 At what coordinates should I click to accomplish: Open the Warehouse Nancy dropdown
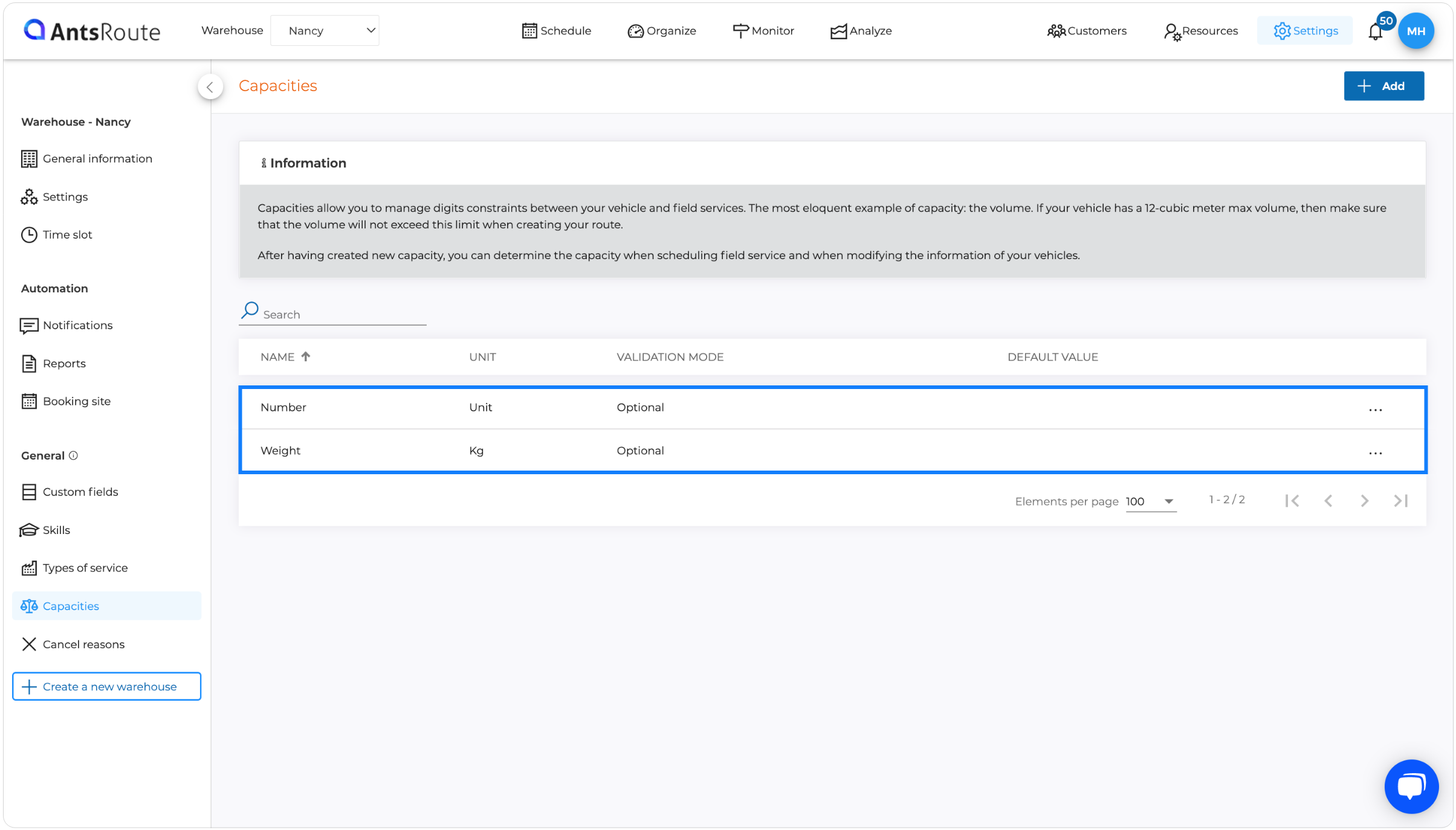[325, 31]
